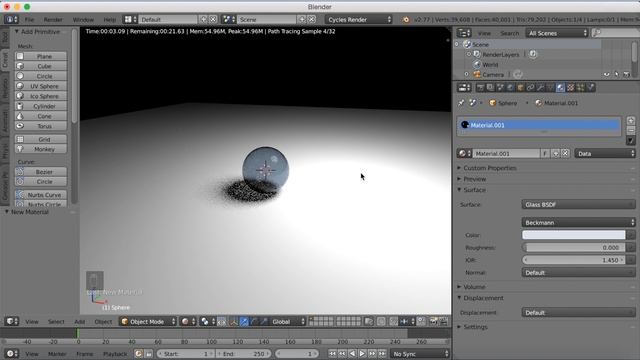Toggle Camera visibility eye in outliner
Screen dimensions: 640x360
click(x=607, y=75)
